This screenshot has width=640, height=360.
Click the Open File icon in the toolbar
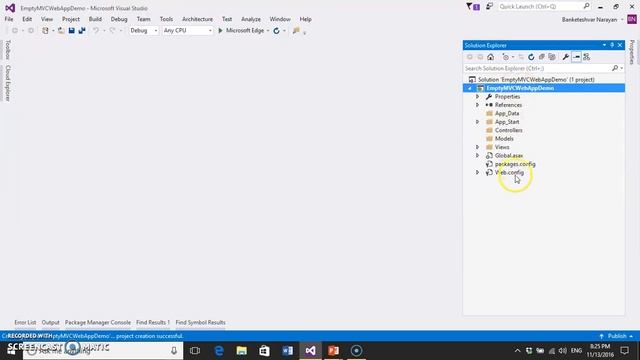[x=61, y=31]
